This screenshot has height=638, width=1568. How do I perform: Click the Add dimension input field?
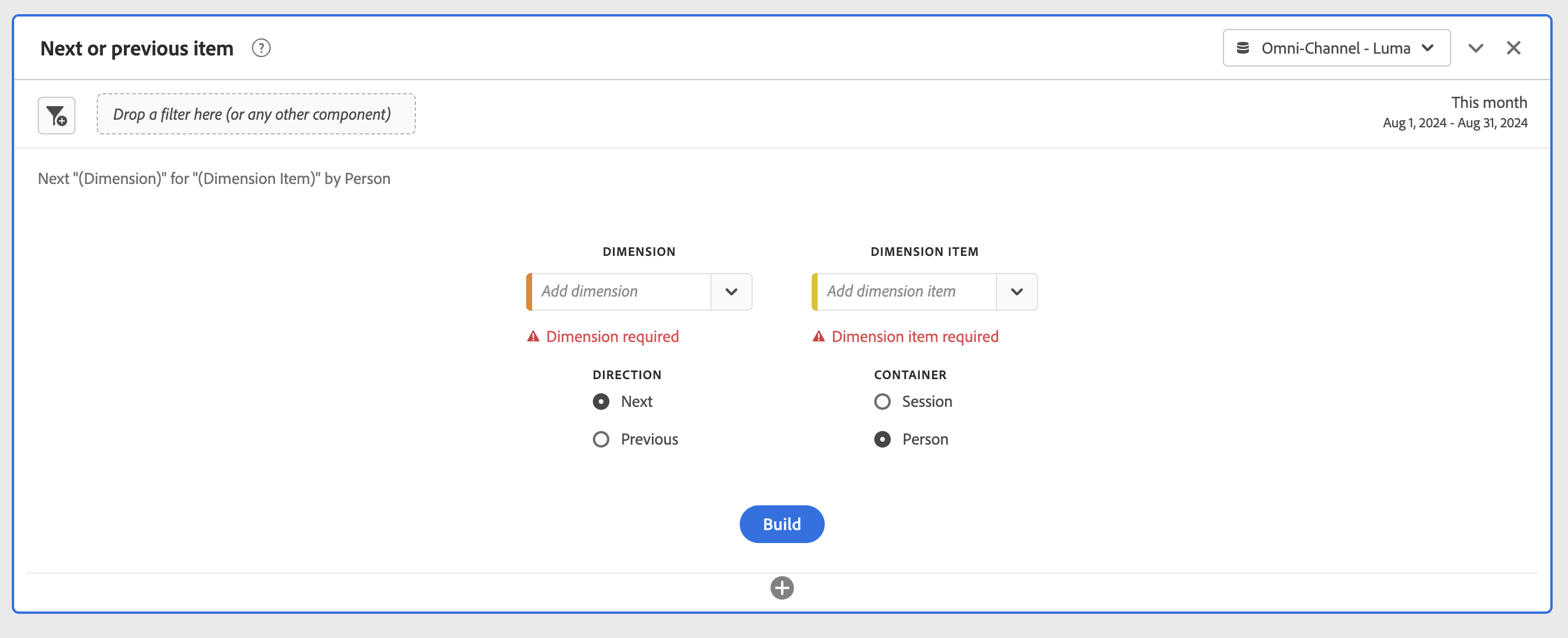tap(621, 292)
